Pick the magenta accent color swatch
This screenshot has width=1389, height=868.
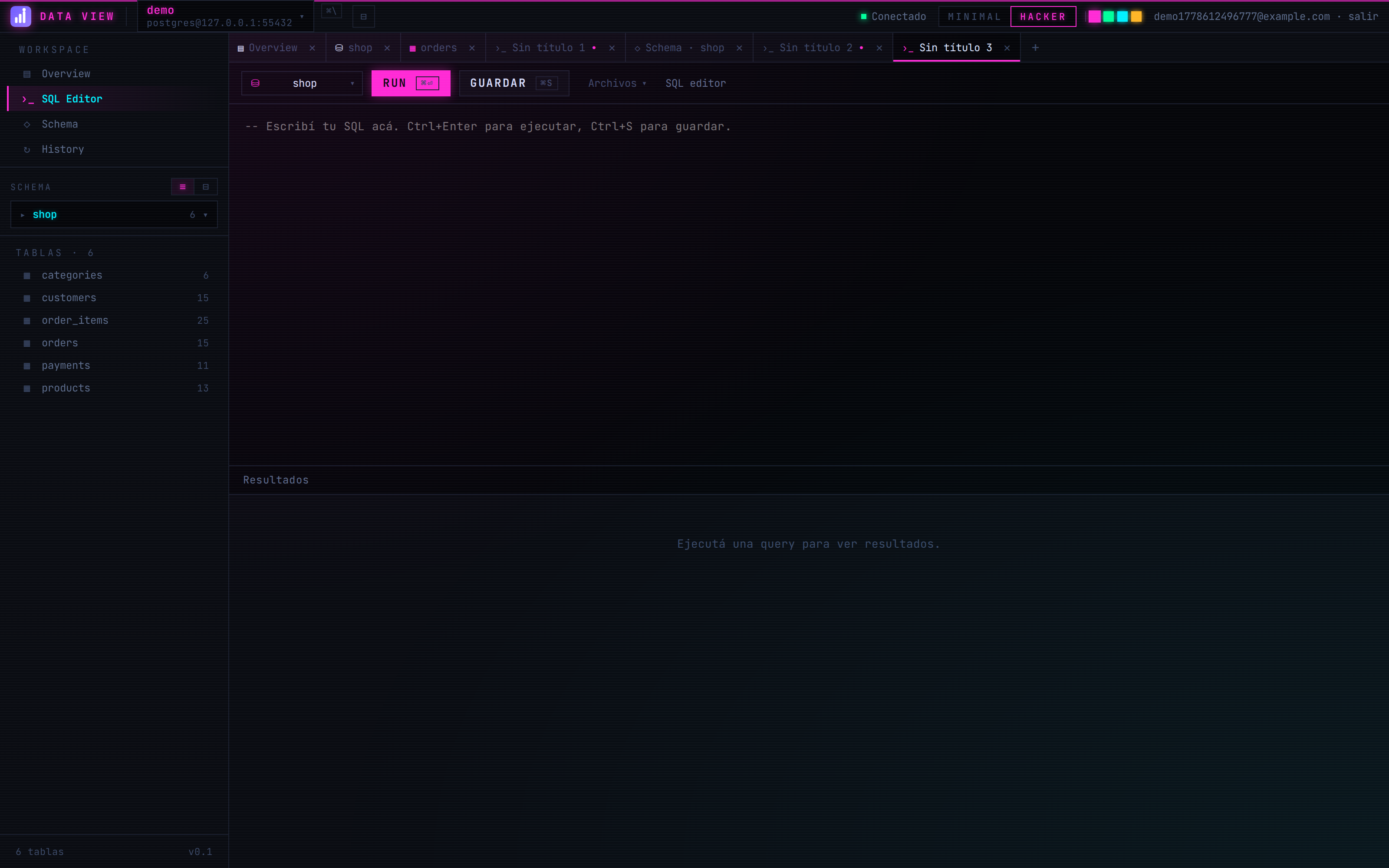point(1095,16)
